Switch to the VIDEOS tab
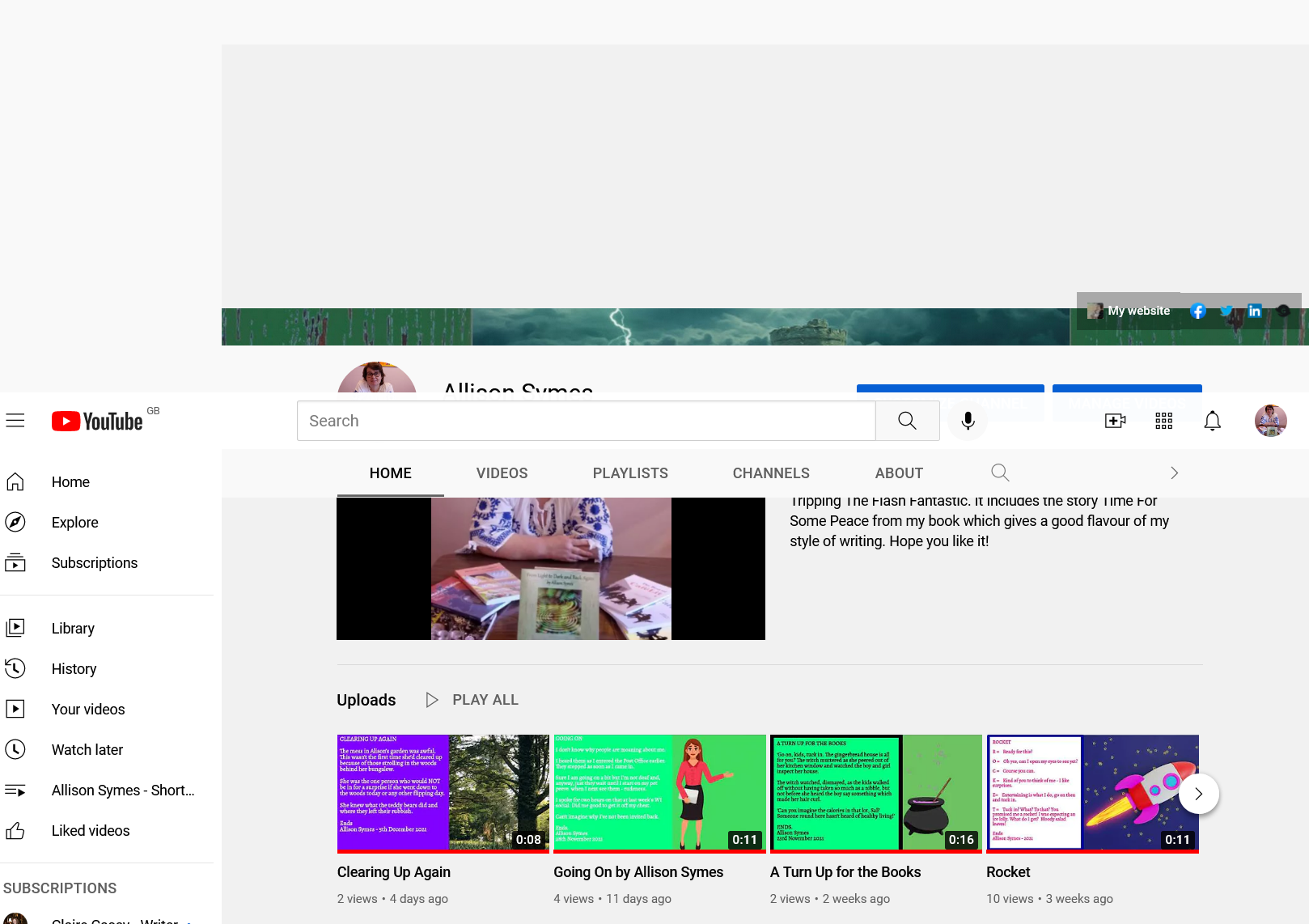 (x=502, y=473)
